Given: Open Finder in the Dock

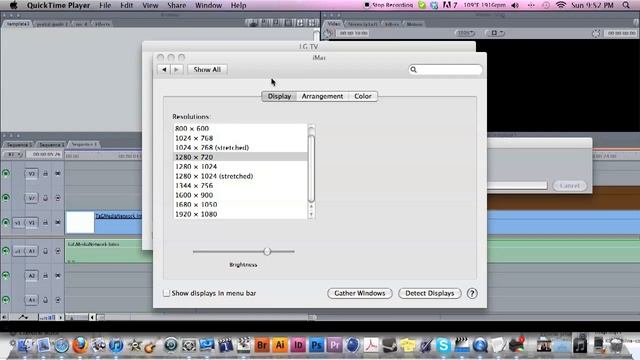Looking at the screenshot, I should coord(25,345).
